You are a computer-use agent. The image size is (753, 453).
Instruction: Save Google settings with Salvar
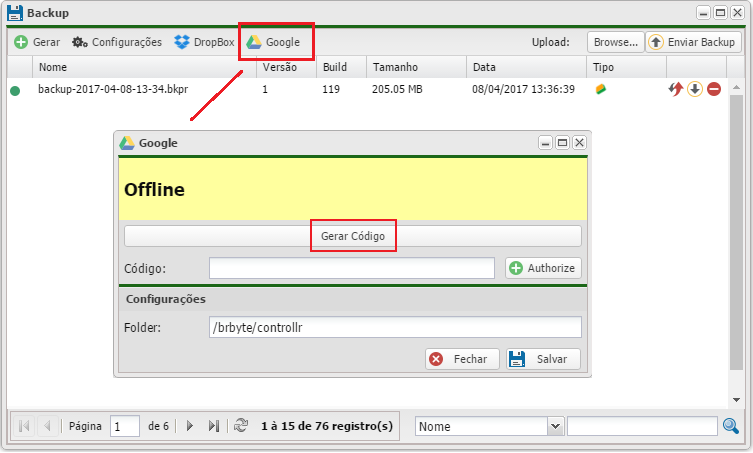coord(542,359)
